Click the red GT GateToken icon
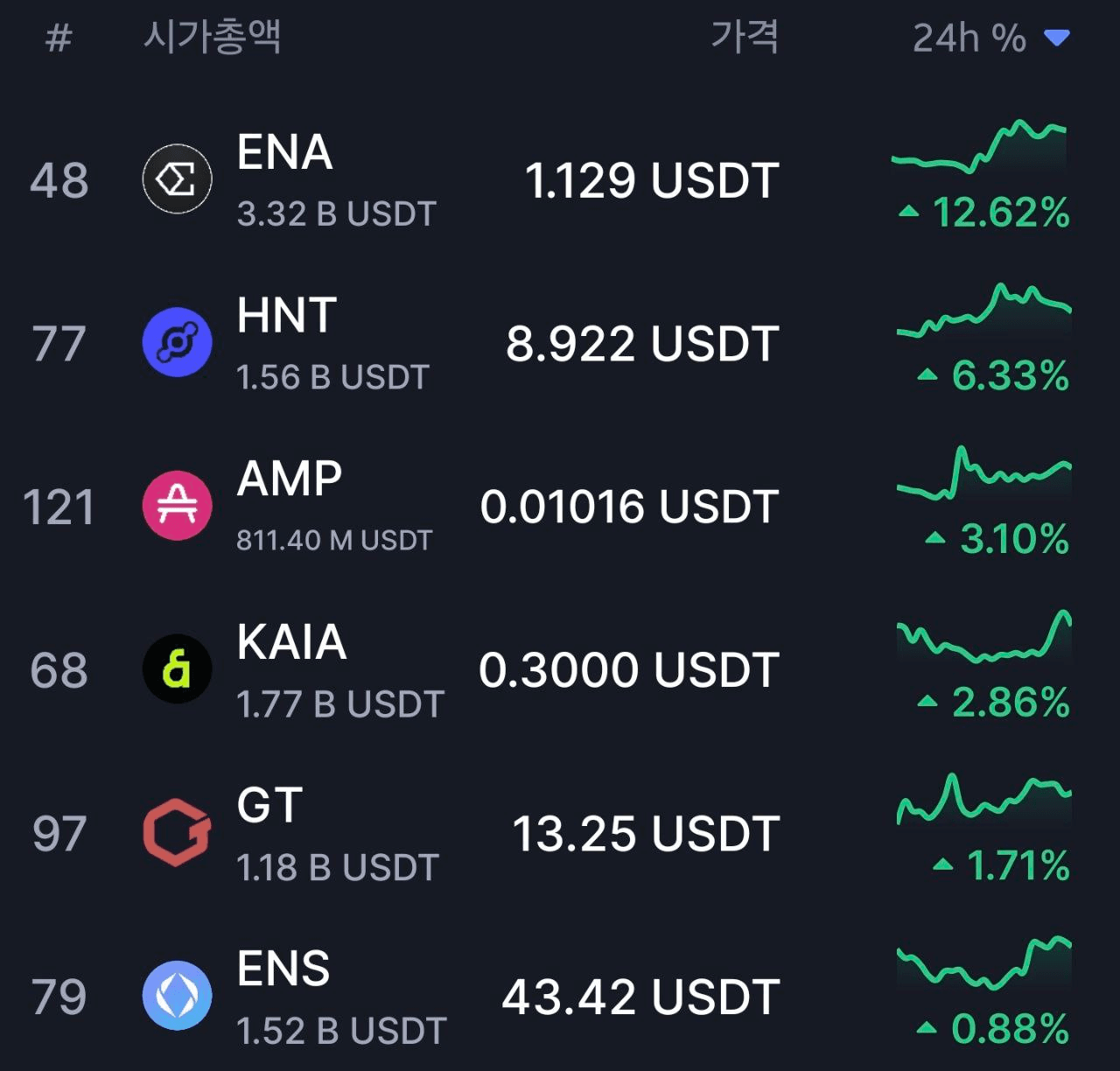 coord(177,832)
